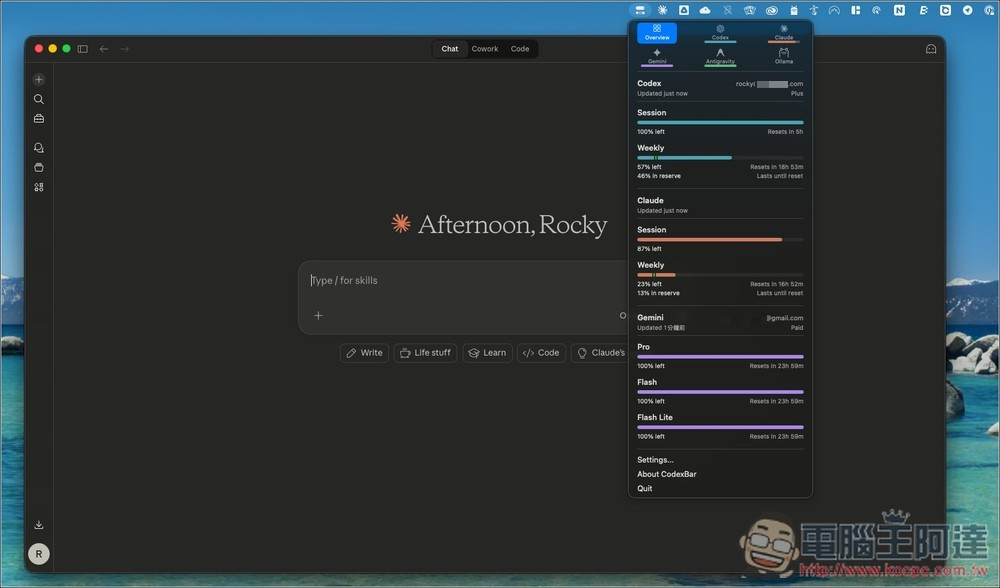
Task: Click the briefcase icon in the left sidebar
Action: (39, 119)
